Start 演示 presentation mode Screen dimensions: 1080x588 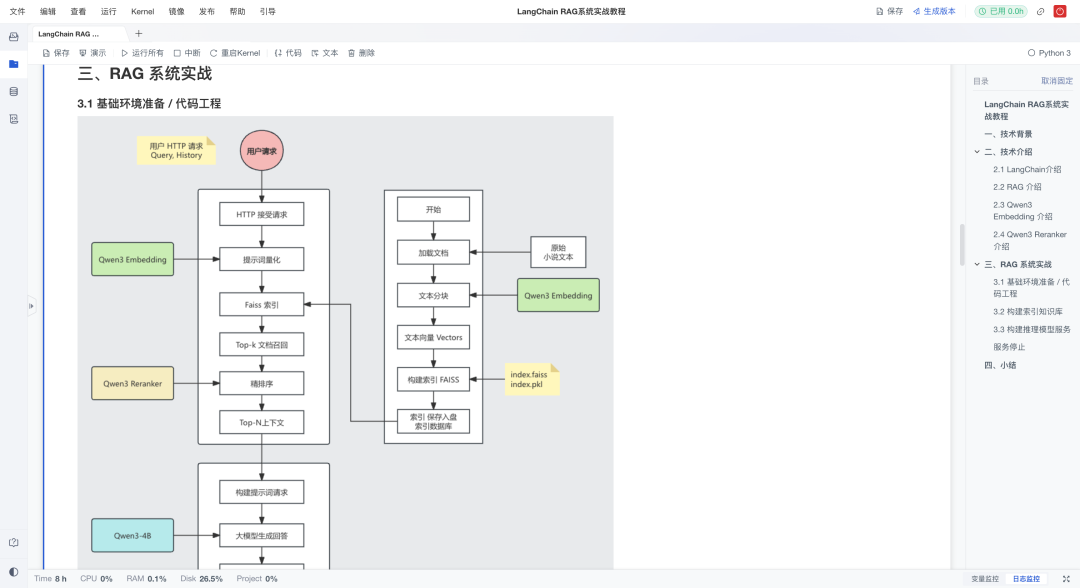click(93, 53)
